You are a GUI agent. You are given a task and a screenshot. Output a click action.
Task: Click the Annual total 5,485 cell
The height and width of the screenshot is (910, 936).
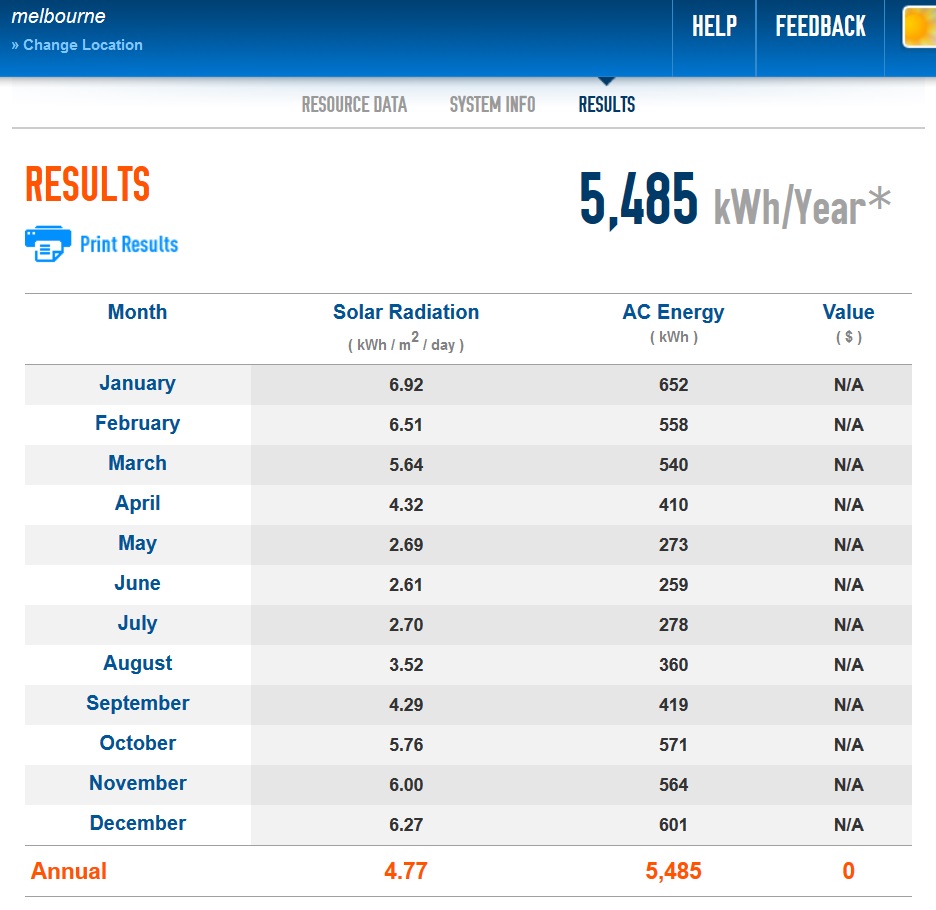coord(673,871)
